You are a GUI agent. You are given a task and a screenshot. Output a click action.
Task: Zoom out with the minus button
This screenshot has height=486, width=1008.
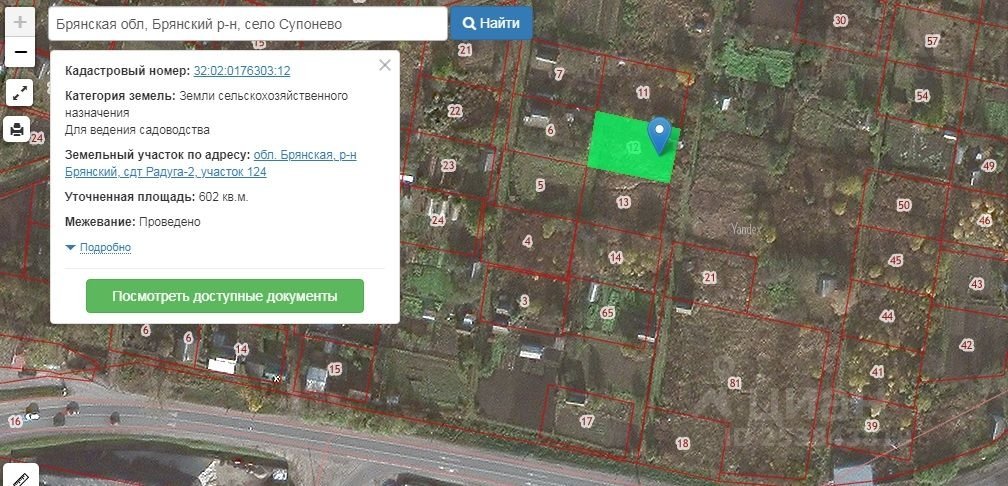(x=20, y=52)
